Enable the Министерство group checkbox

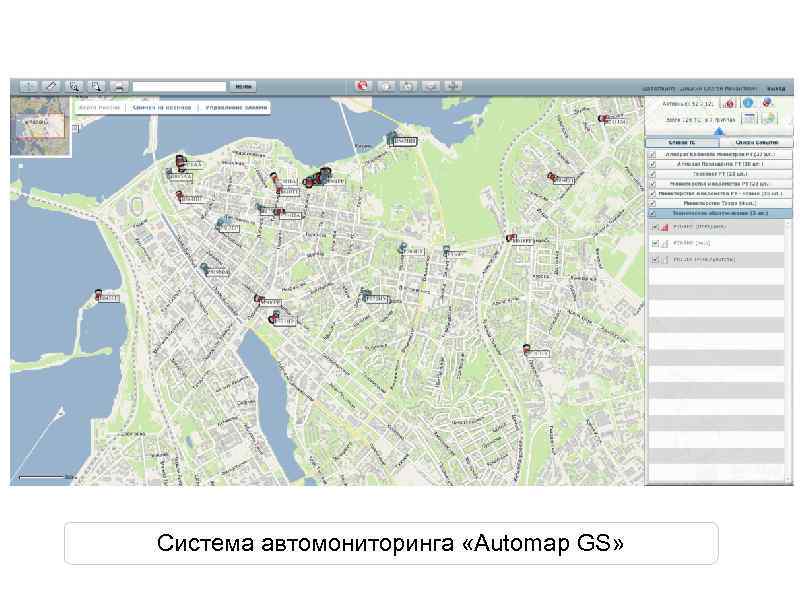(x=653, y=203)
